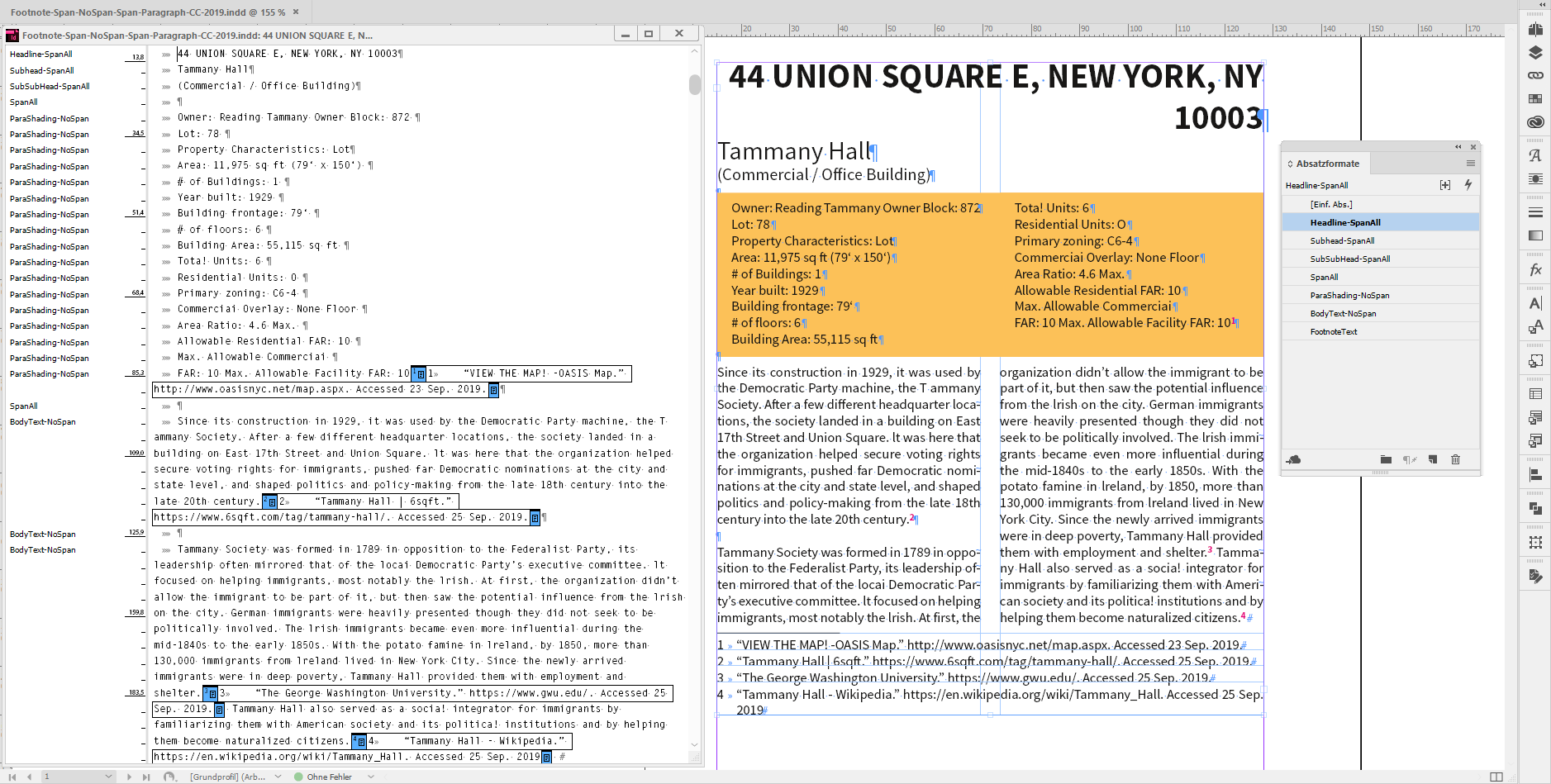Create a style group with the folder icon

point(1387,460)
